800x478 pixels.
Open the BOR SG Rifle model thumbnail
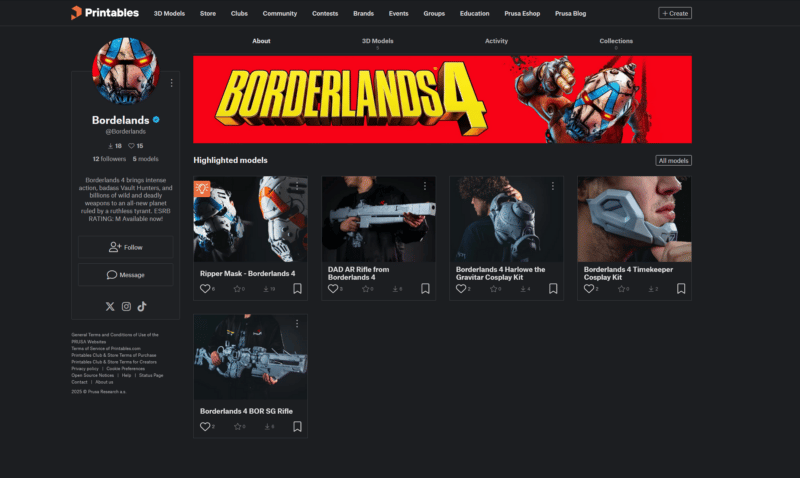[x=251, y=357]
